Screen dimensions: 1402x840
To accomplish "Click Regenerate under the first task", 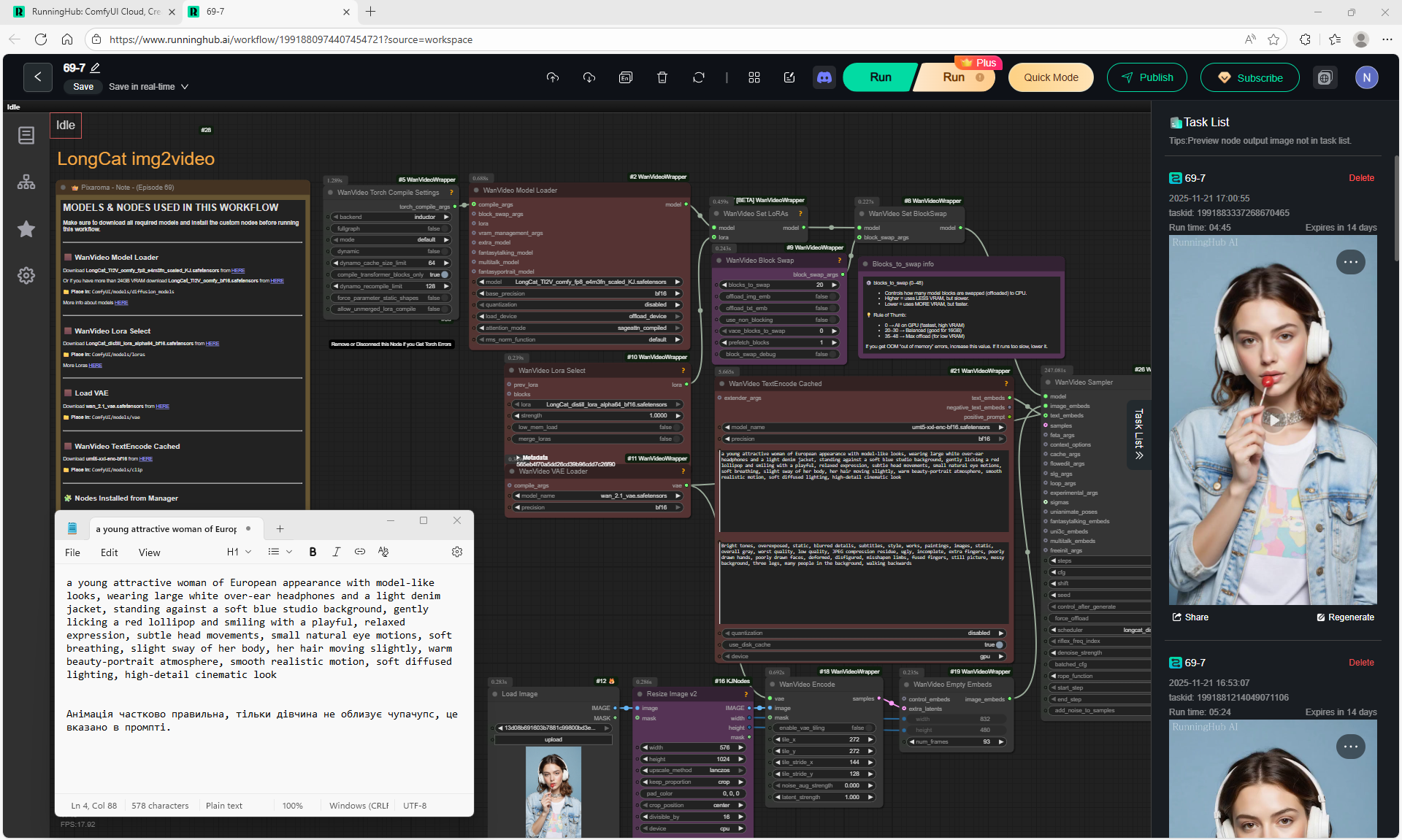I will click(1345, 617).
